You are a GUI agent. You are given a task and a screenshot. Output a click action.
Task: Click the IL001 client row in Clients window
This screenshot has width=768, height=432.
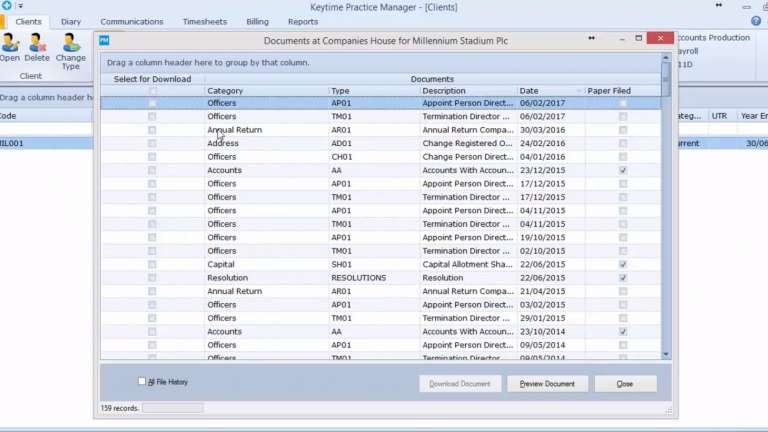point(46,144)
